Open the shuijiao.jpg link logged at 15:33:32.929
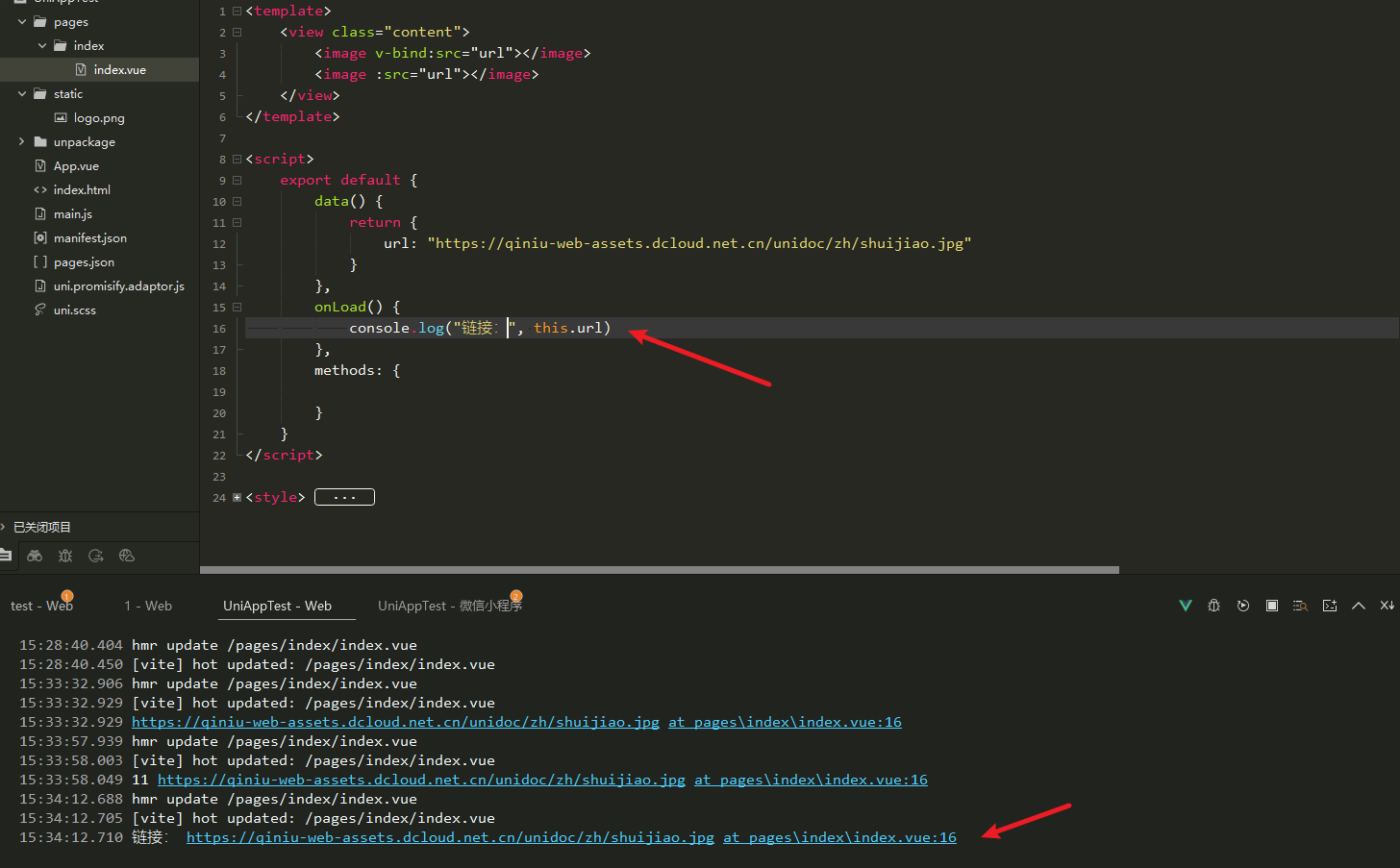 pyautogui.click(x=395, y=722)
